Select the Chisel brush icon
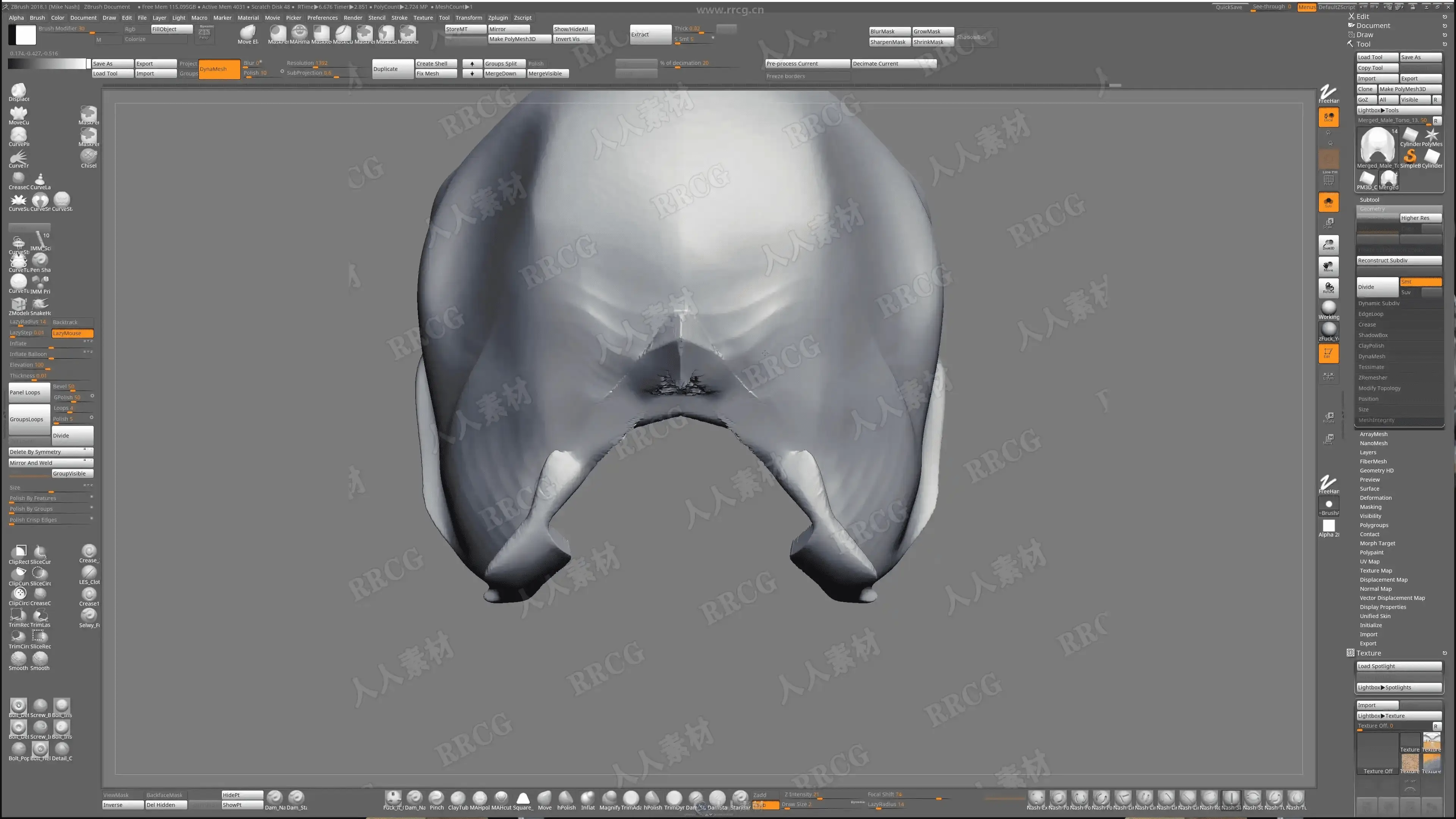 [x=88, y=156]
